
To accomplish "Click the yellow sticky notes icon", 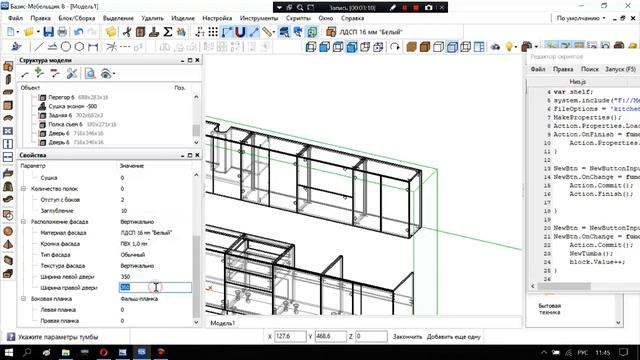I will (x=111, y=32).
